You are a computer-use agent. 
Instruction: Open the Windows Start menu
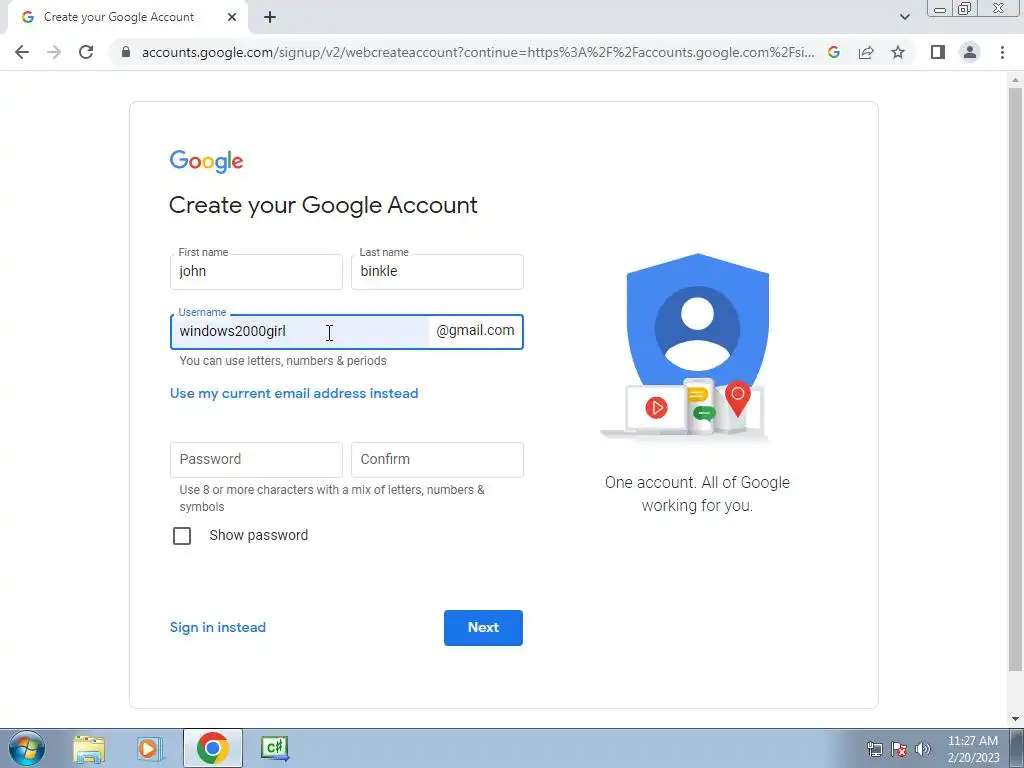[27, 748]
